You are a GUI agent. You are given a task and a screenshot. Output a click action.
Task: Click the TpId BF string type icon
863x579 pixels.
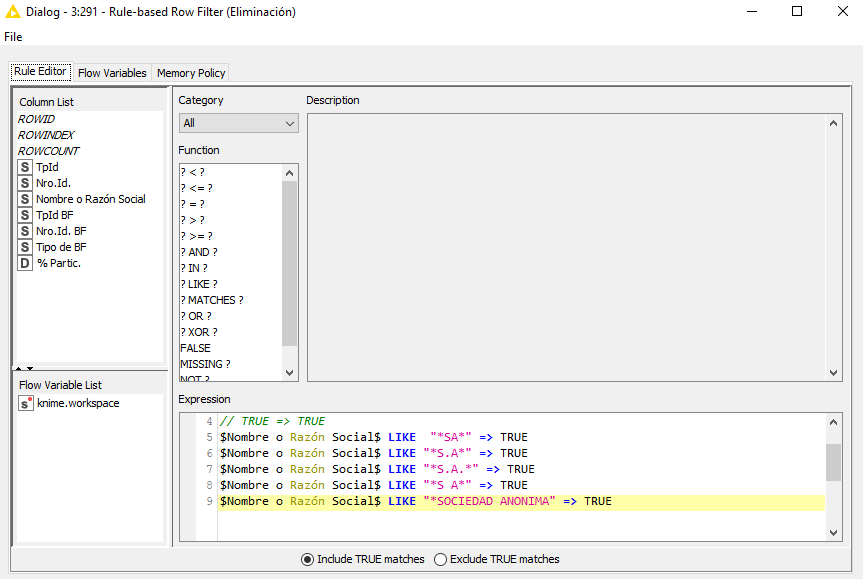(x=25, y=215)
